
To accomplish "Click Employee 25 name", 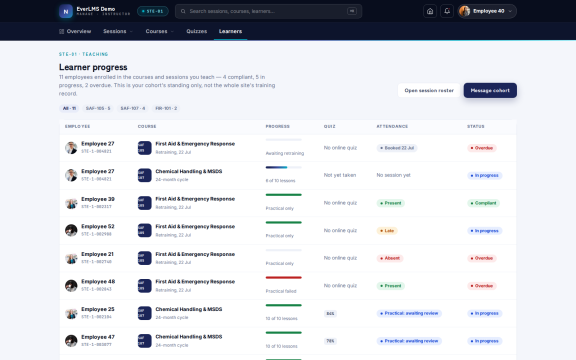I will click(98, 309).
